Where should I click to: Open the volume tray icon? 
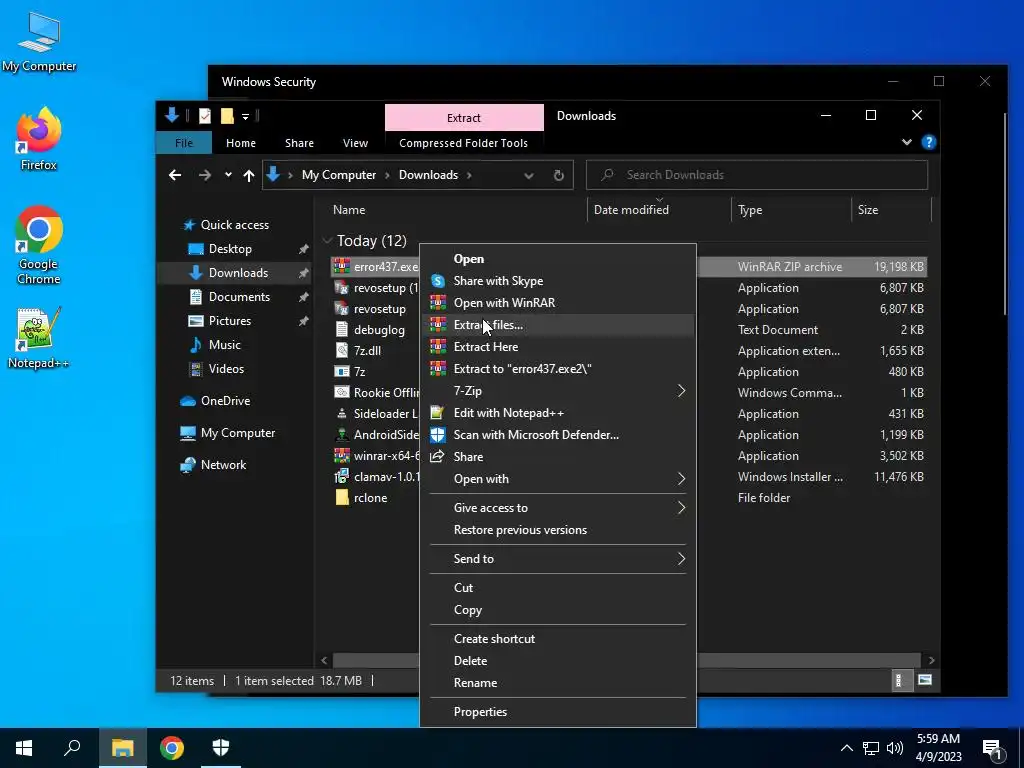tap(895, 748)
